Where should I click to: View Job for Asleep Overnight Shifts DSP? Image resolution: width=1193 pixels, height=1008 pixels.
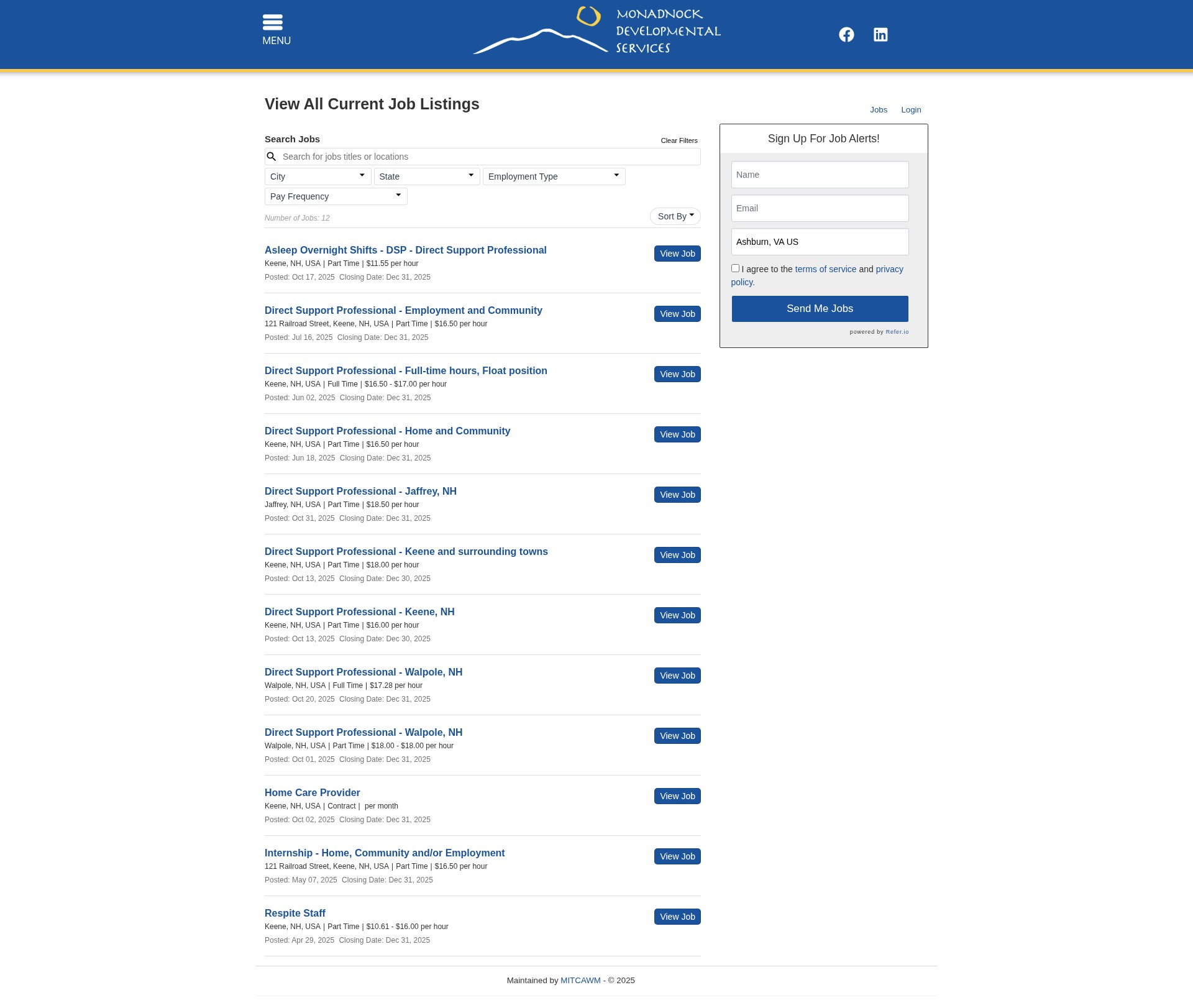pos(677,254)
